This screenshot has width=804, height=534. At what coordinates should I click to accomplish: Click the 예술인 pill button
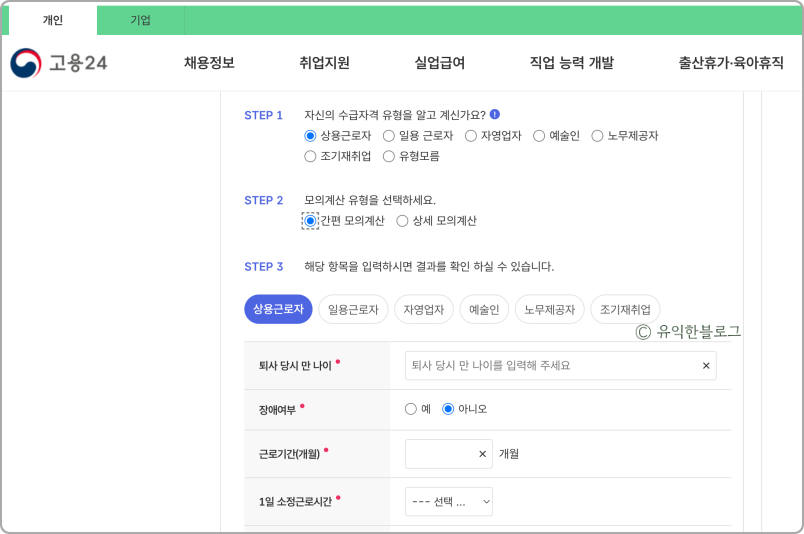pos(484,309)
